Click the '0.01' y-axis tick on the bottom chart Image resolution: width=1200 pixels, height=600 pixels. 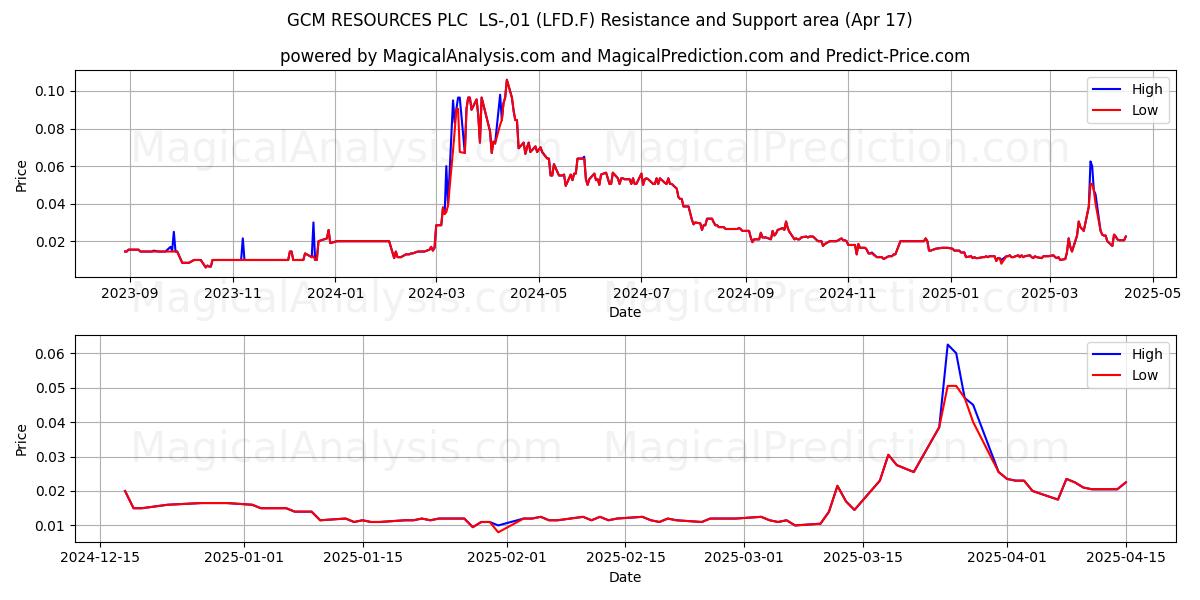click(51, 526)
